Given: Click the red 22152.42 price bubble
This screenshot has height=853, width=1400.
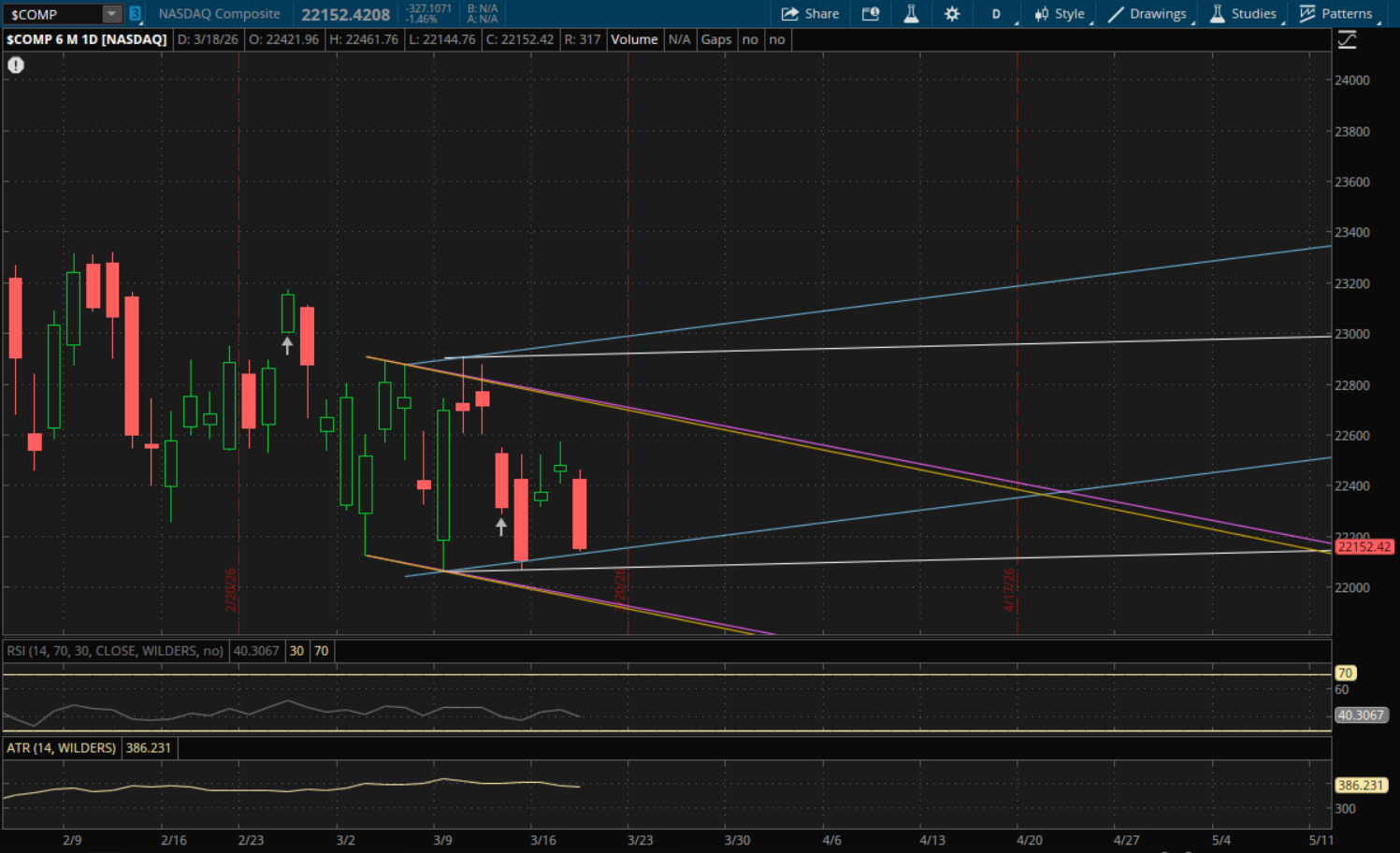Looking at the screenshot, I should (1364, 547).
